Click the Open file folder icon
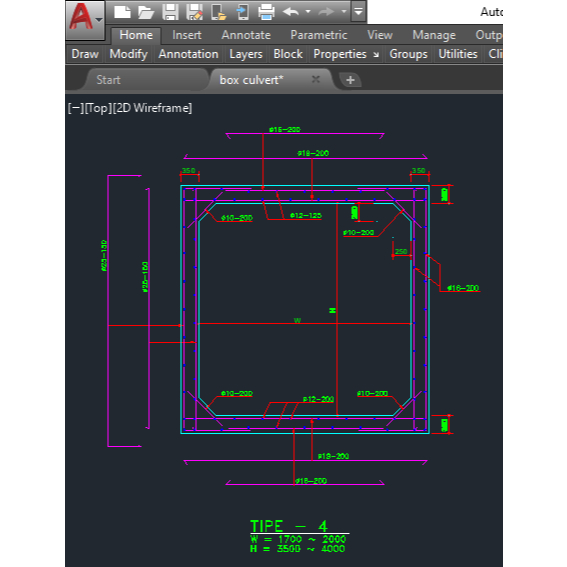The width and height of the screenshot is (567, 567). tap(146, 12)
